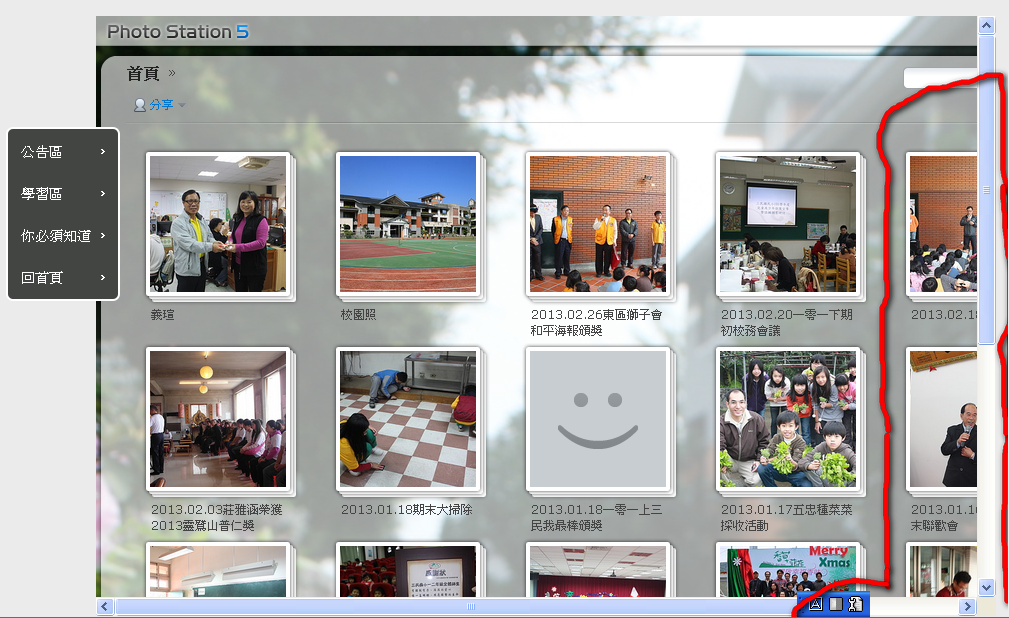
Task: Click the vertical scrollbar thumb
Action: pos(986,190)
